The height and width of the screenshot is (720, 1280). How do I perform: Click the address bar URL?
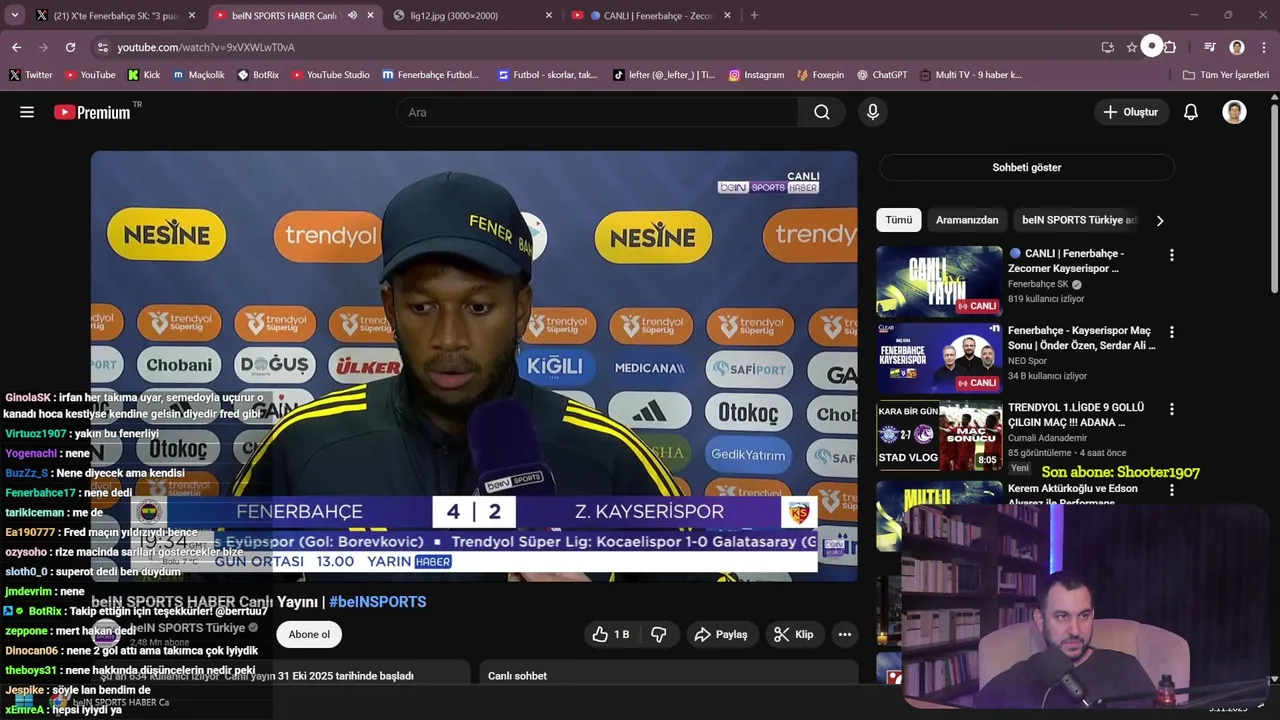206,47
